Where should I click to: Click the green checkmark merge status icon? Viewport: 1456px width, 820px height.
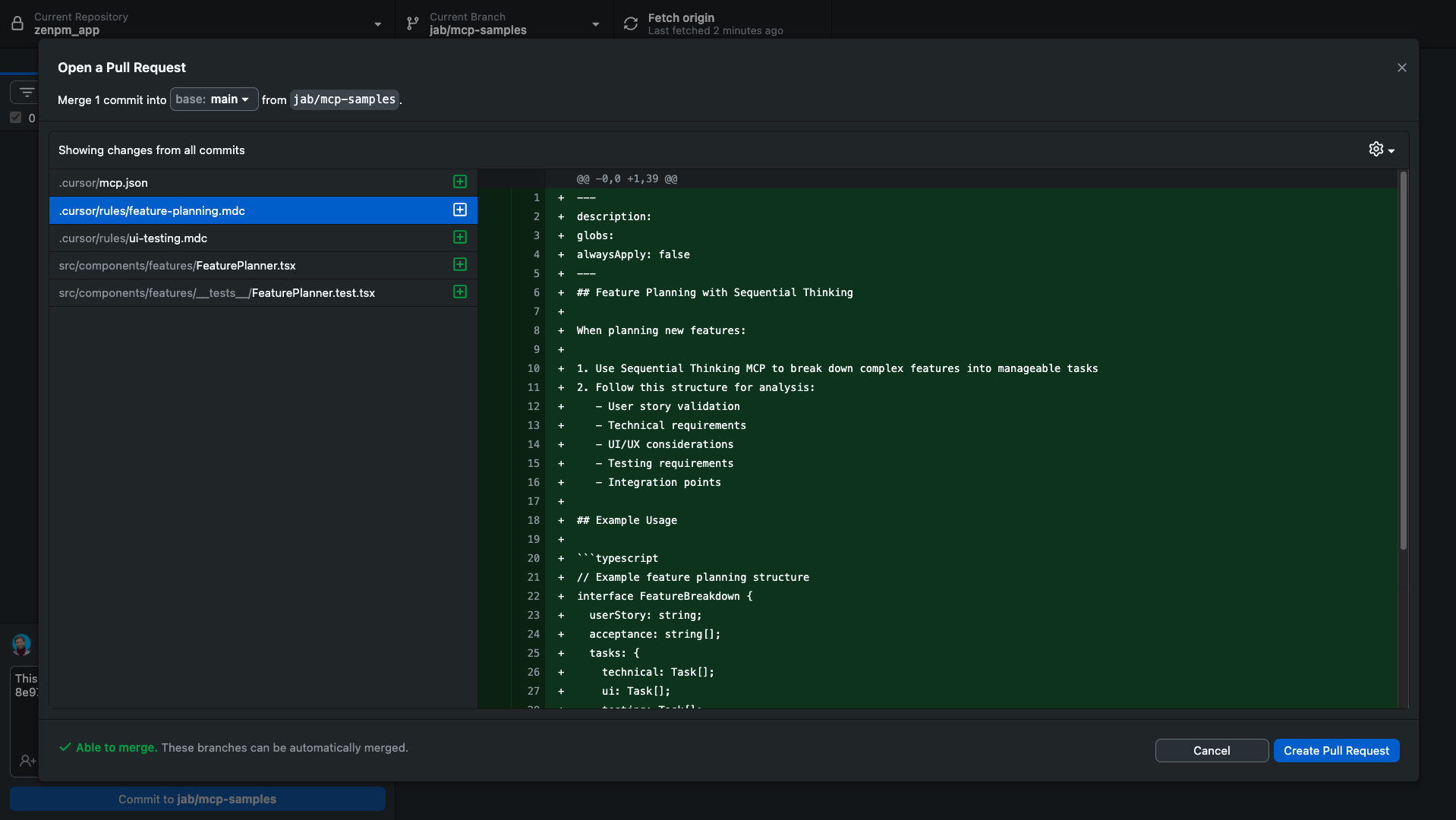[65, 747]
